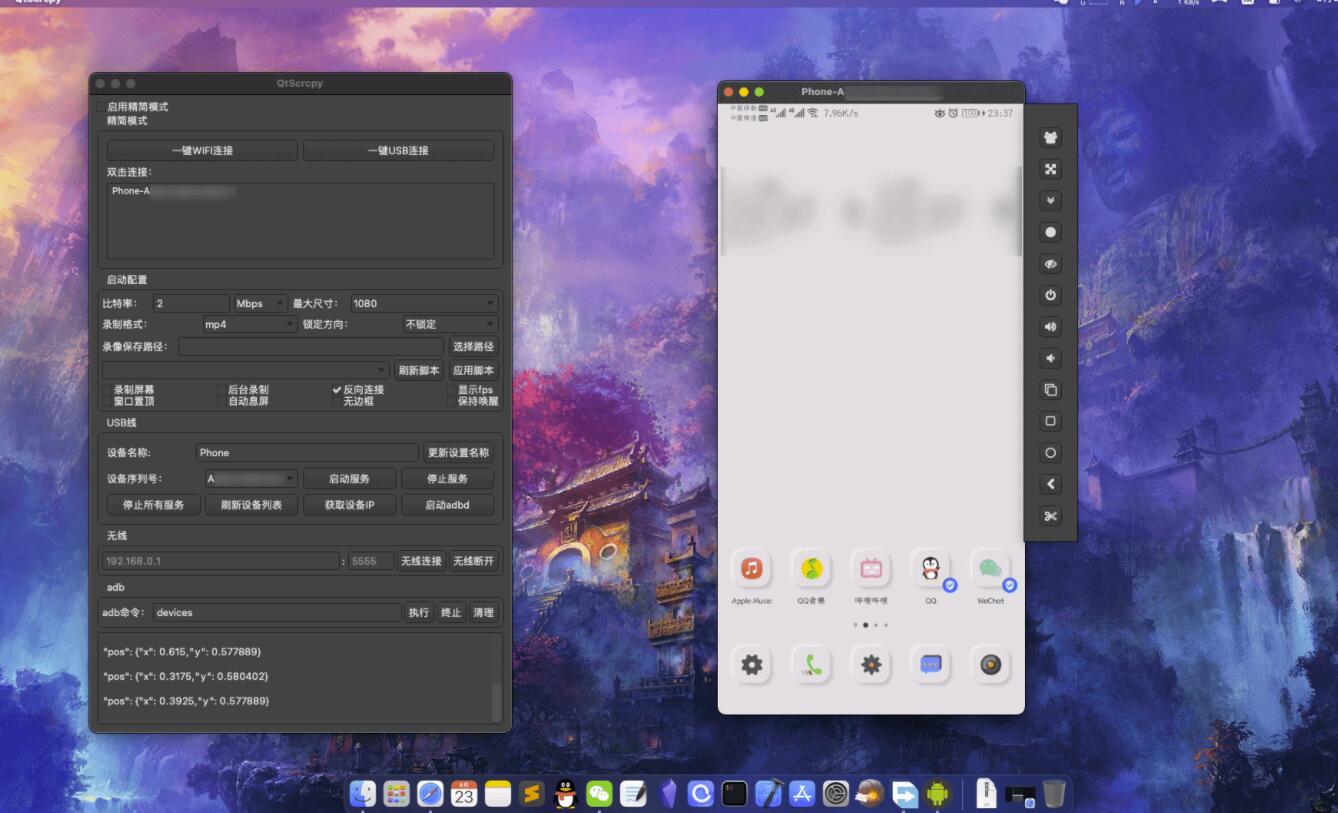Click the 刷新脚本 button
Screen dimensions: 1338x813
419,370
